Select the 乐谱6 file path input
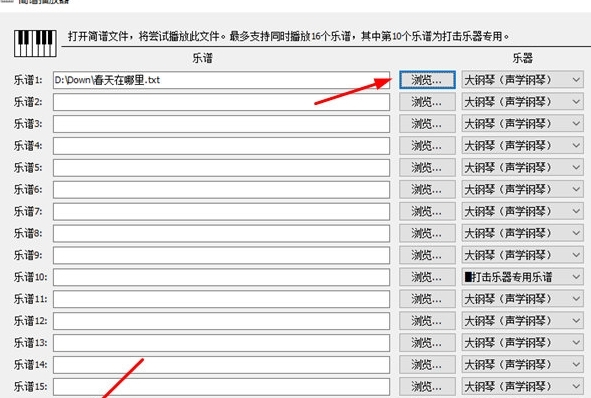591x398 pixels. (221, 189)
